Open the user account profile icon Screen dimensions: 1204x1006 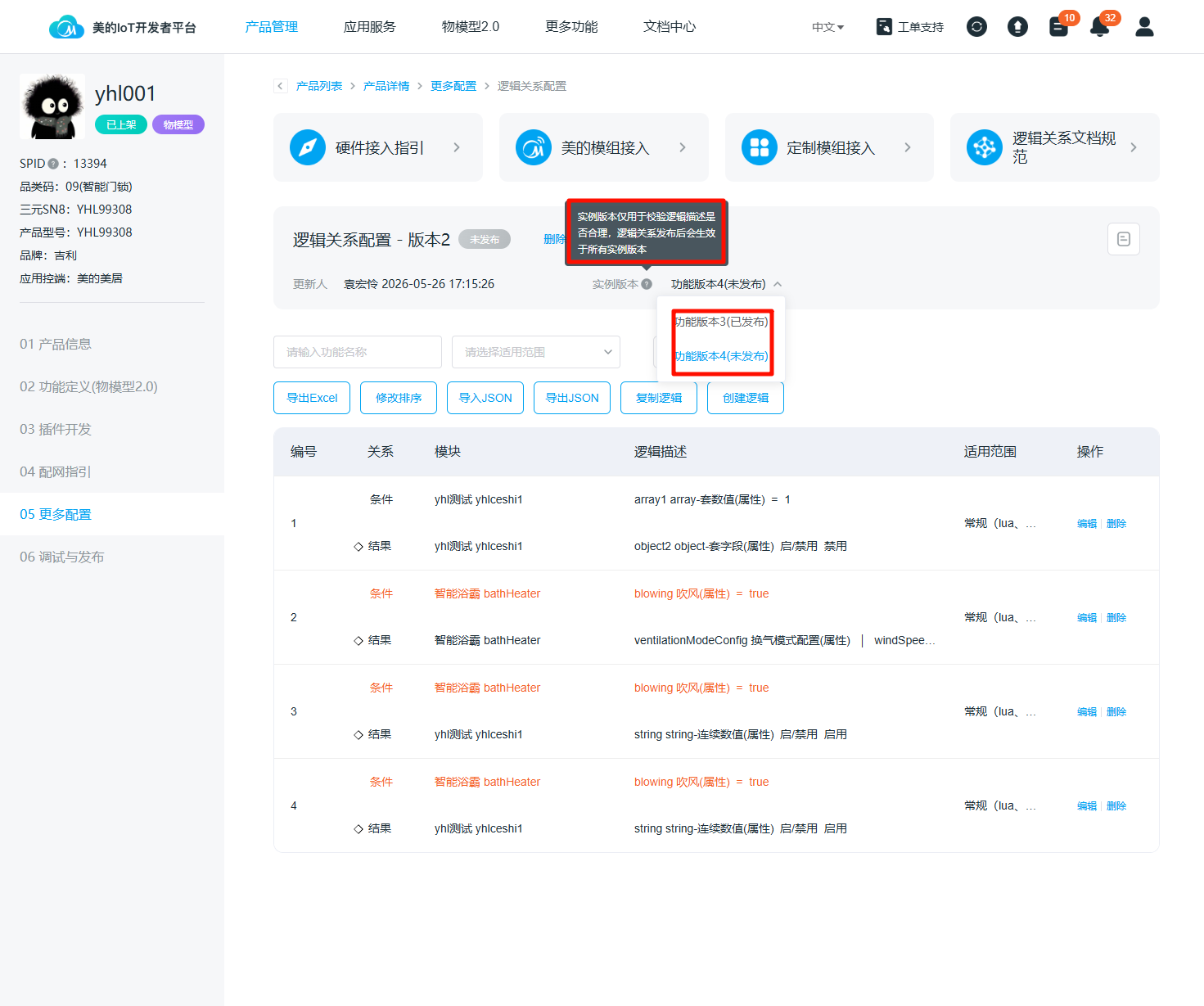pyautogui.click(x=1144, y=27)
